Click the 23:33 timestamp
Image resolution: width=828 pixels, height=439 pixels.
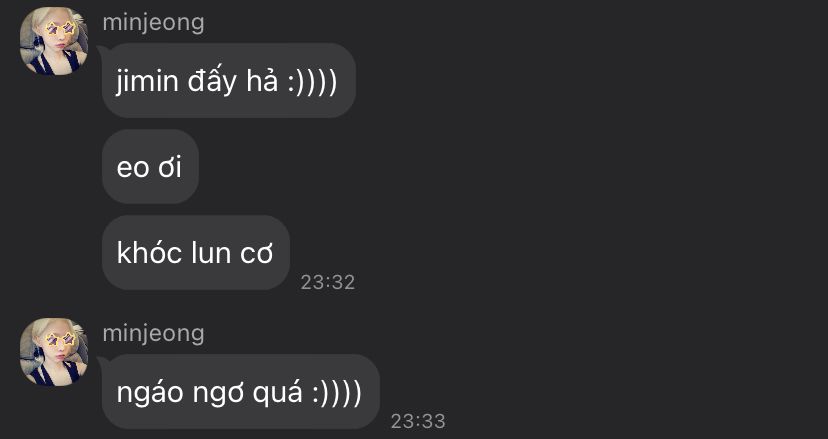tap(418, 422)
